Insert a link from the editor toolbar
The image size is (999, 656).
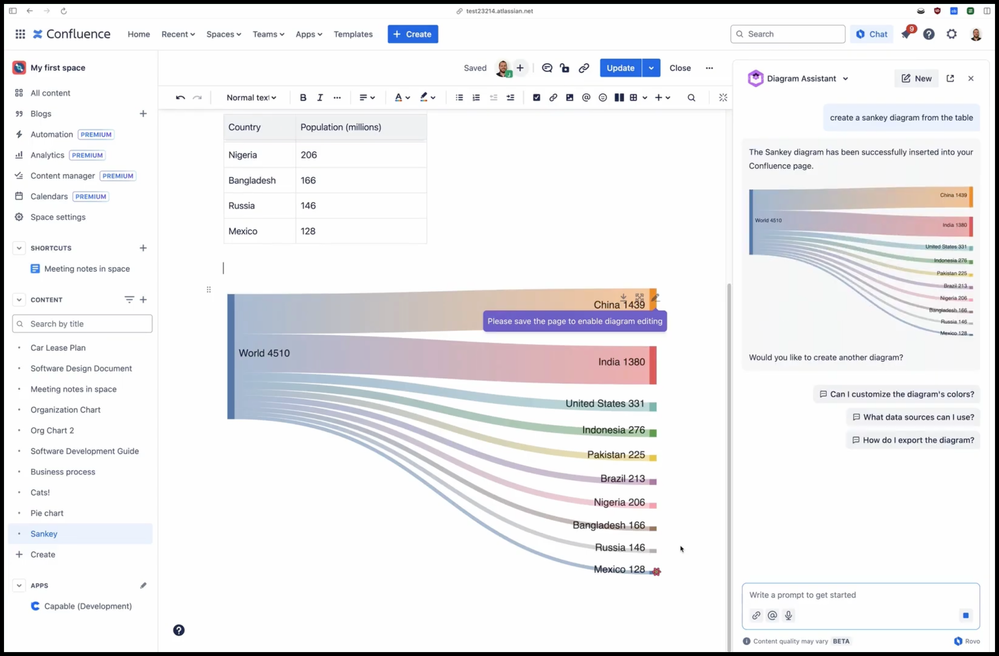[553, 97]
